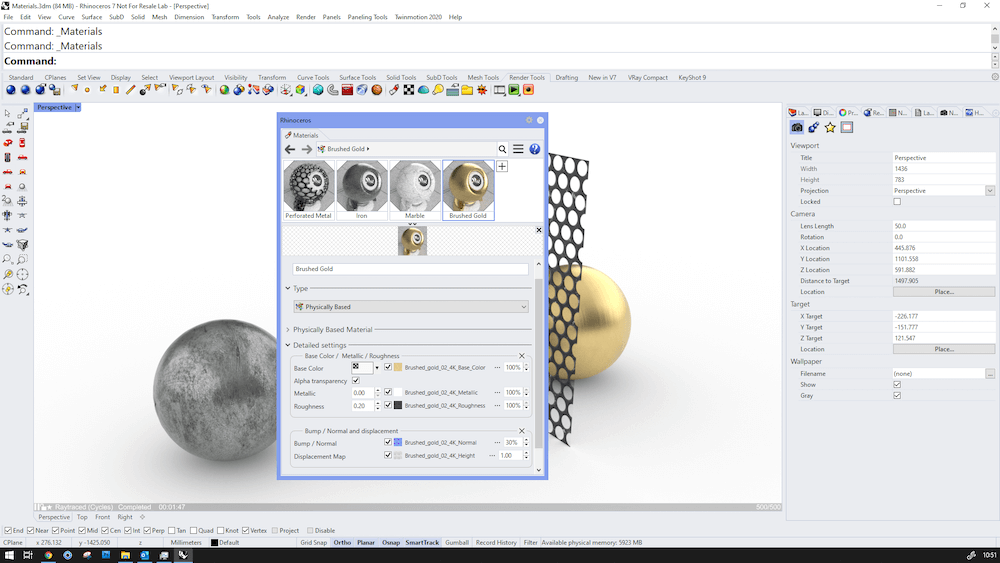Image resolution: width=1000 pixels, height=563 pixels.
Task: Open the Brushed Gold breadcrumb arrow
Action: 368,149
